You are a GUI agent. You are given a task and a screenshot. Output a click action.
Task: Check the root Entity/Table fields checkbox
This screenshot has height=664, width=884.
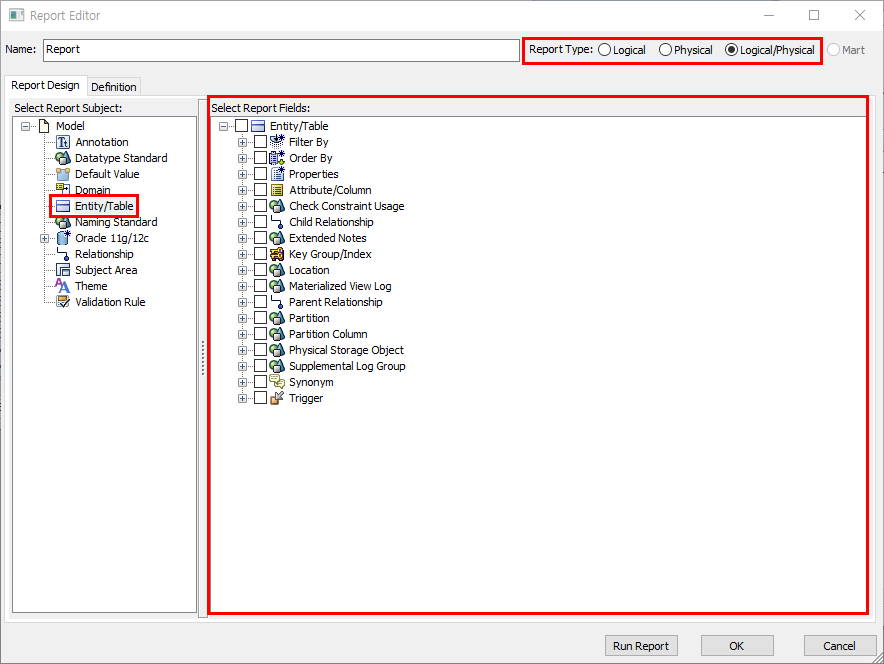click(x=241, y=126)
